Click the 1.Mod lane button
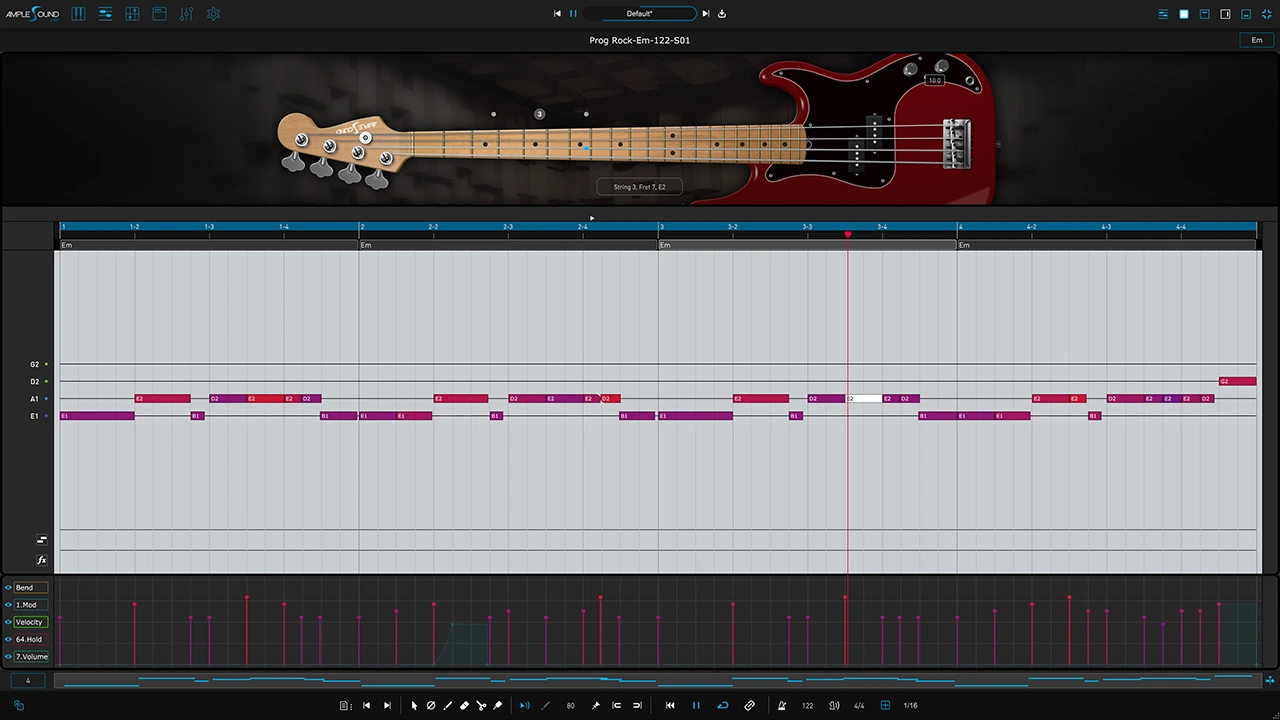This screenshot has width=1280, height=720. tap(30, 605)
